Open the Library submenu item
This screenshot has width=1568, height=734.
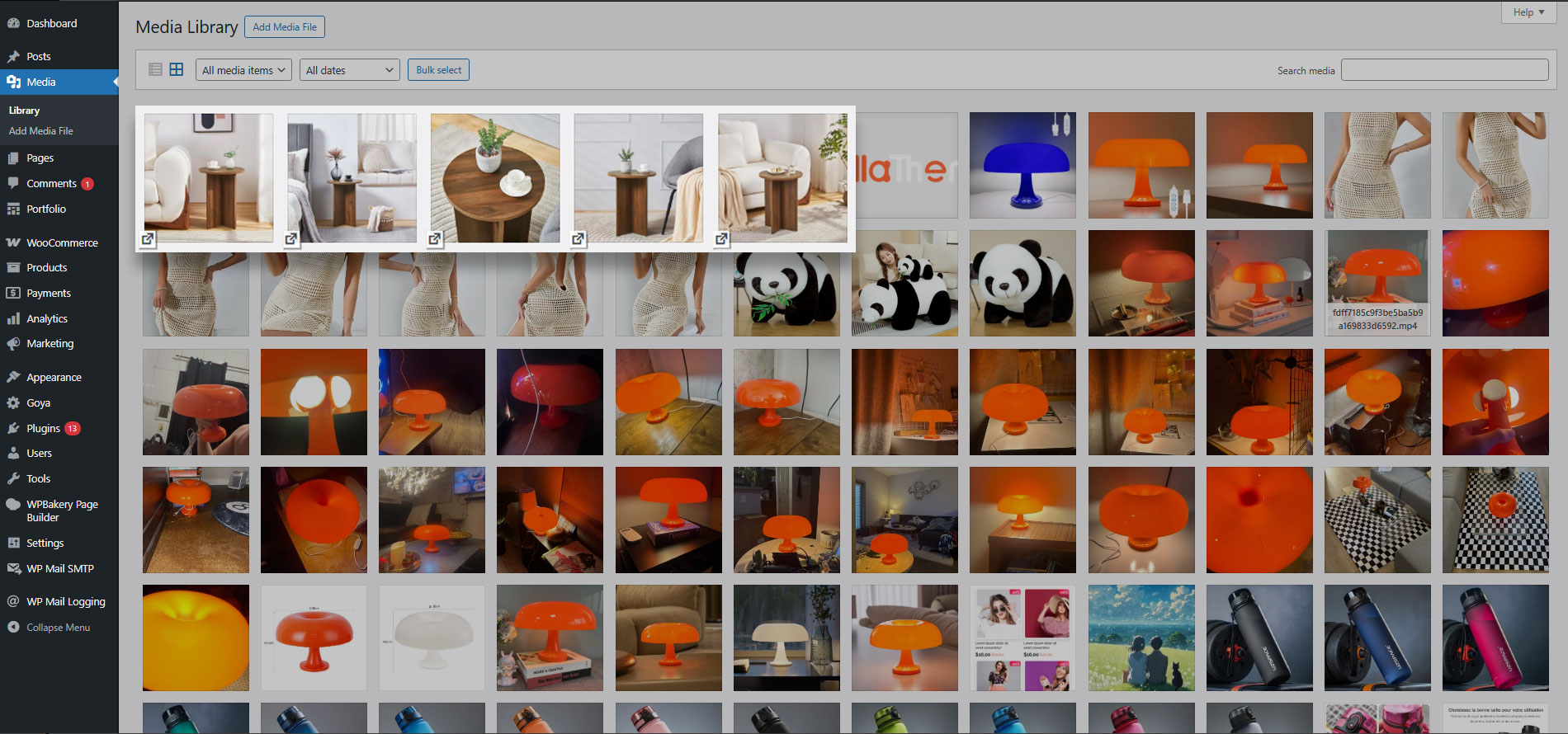24,111
